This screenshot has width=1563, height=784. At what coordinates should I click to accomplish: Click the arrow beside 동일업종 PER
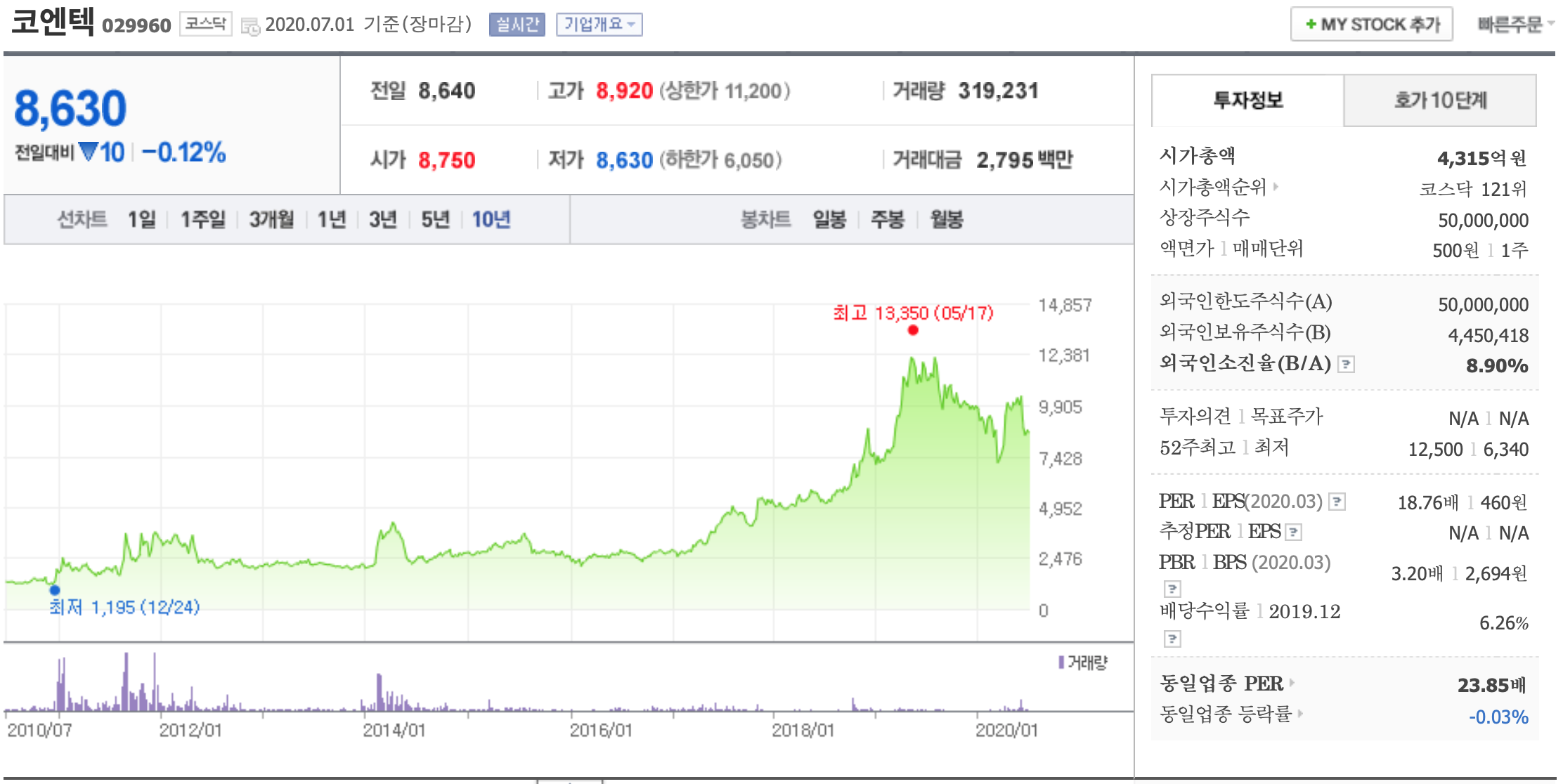point(1292,682)
